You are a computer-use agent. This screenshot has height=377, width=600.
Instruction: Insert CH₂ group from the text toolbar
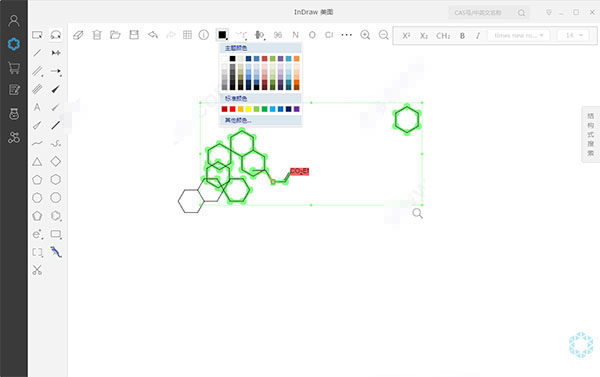[443, 36]
